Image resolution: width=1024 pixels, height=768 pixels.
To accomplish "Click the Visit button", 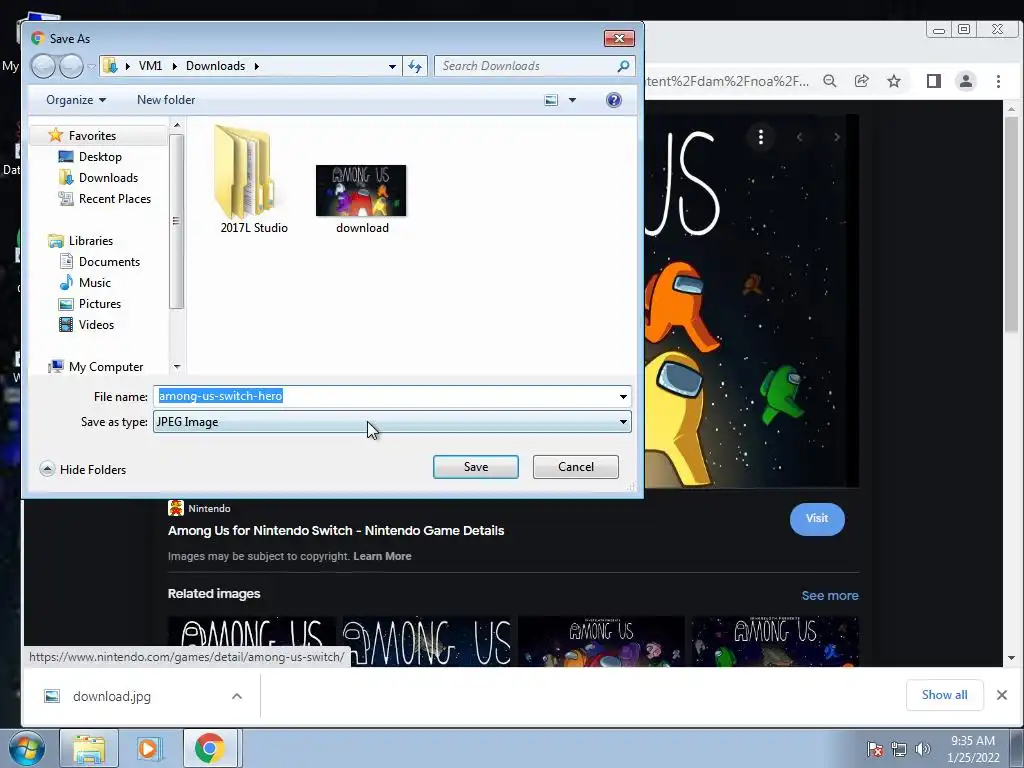I will (817, 519).
